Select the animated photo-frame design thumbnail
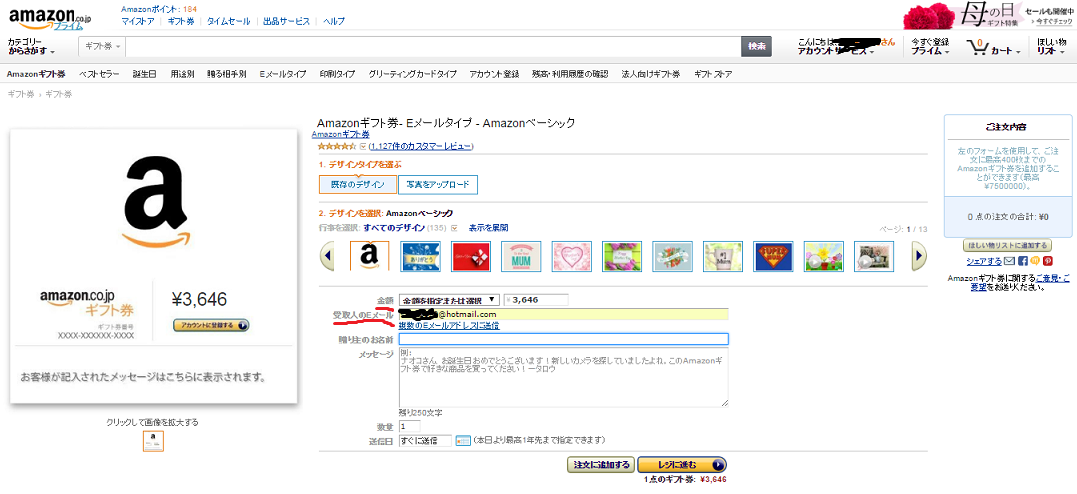This screenshot has height=494, width=1077. click(x=874, y=256)
